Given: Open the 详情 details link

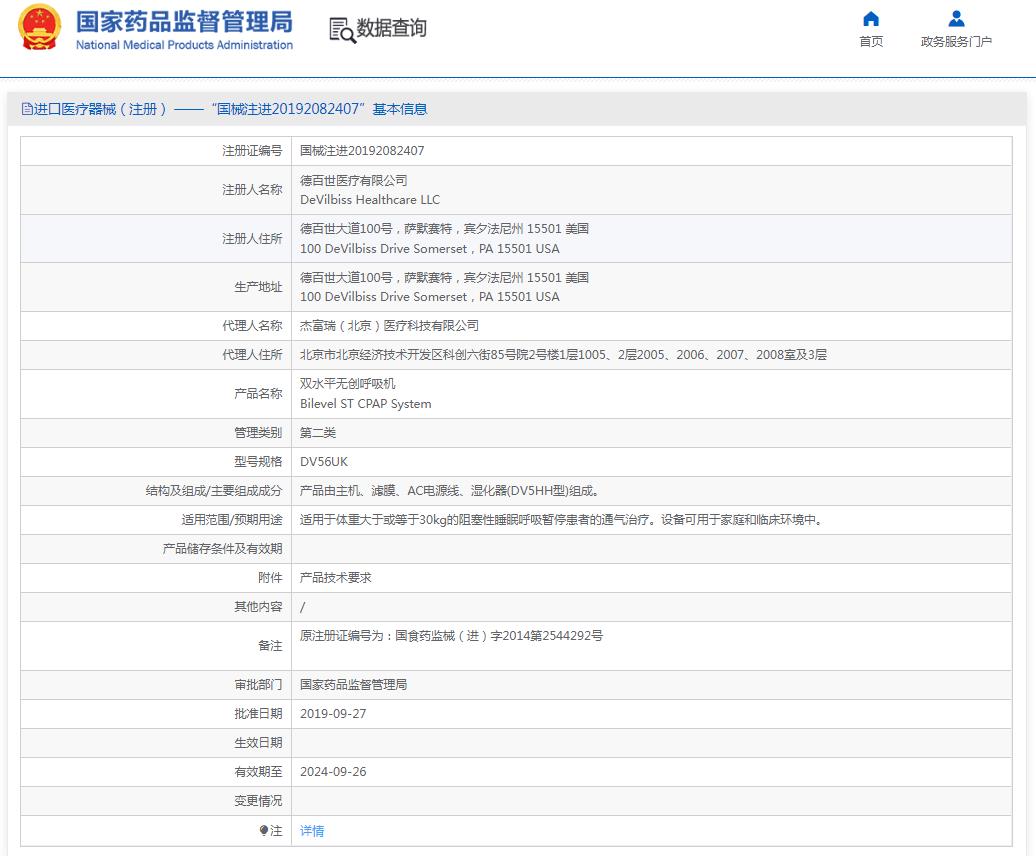Looking at the screenshot, I should (x=310, y=830).
